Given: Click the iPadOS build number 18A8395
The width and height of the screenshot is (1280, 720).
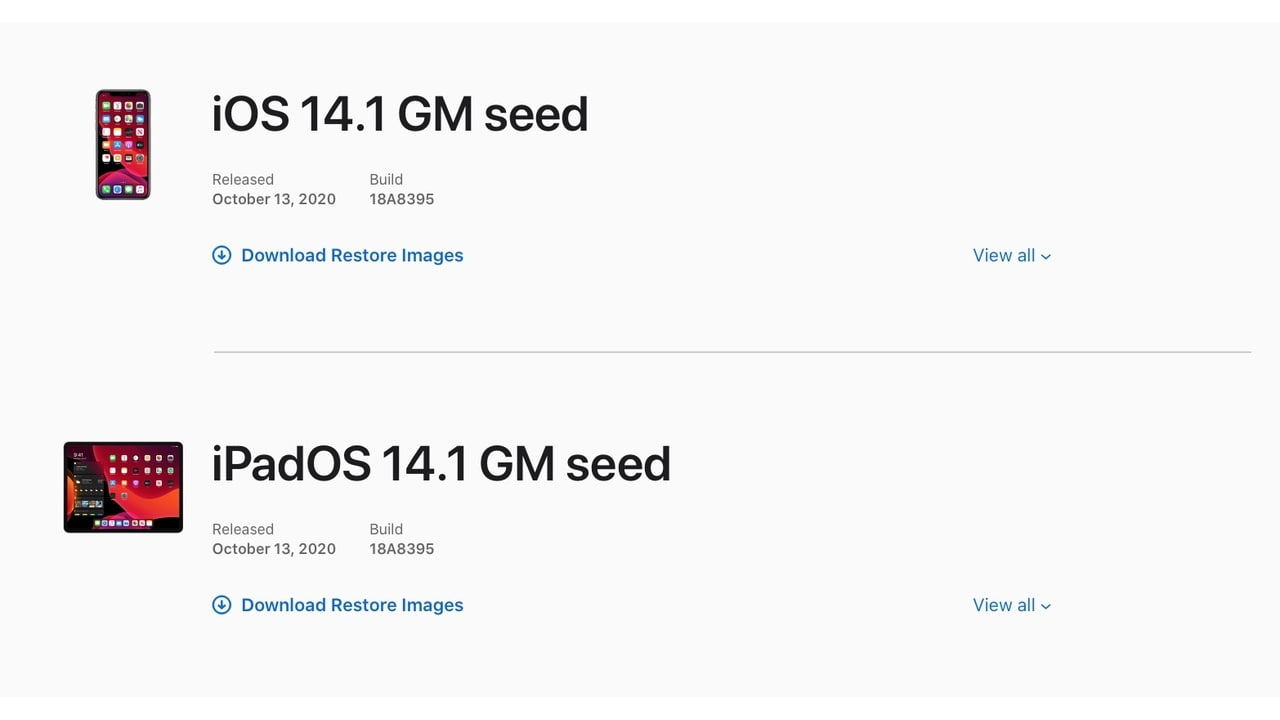Looking at the screenshot, I should 402,549.
